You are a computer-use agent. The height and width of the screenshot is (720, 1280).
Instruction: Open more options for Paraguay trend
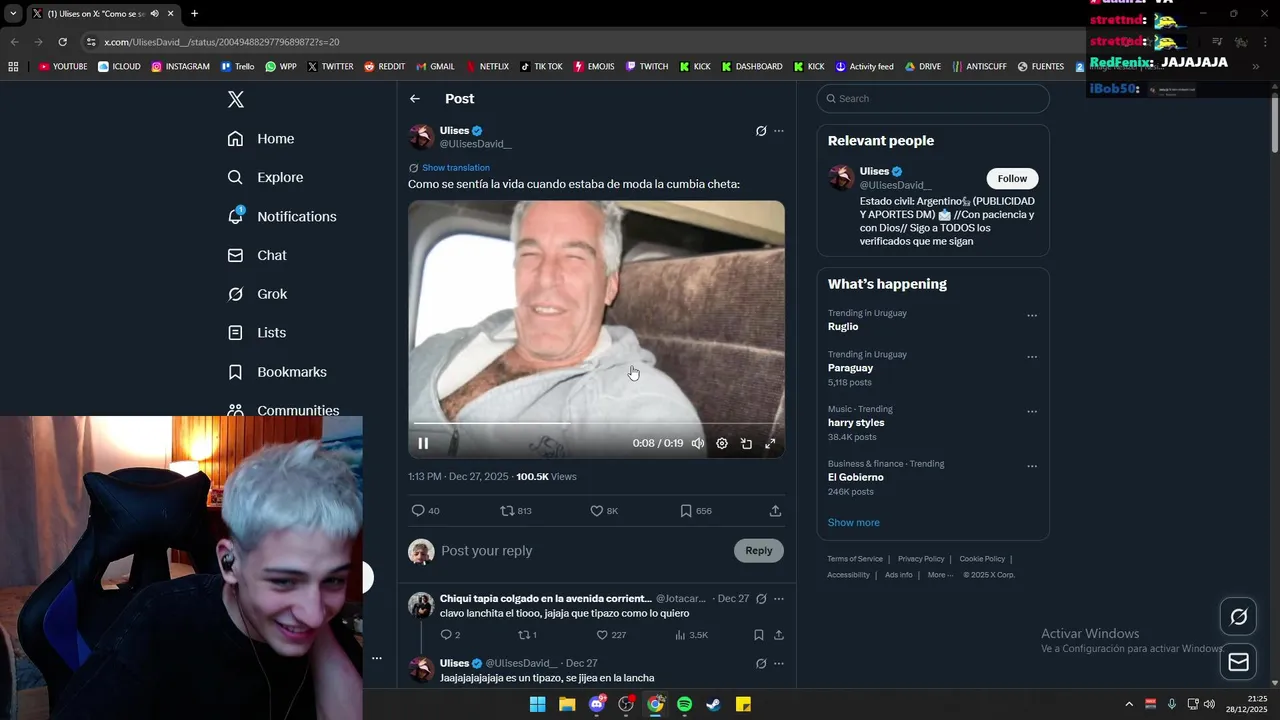click(1032, 357)
